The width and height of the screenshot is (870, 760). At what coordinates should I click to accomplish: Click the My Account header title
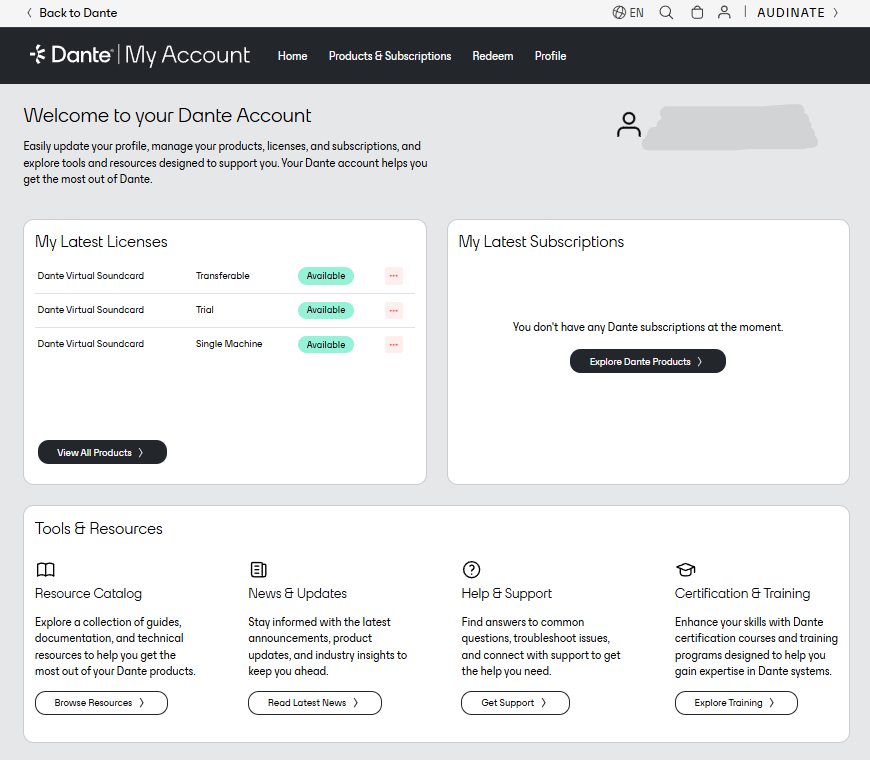click(188, 55)
